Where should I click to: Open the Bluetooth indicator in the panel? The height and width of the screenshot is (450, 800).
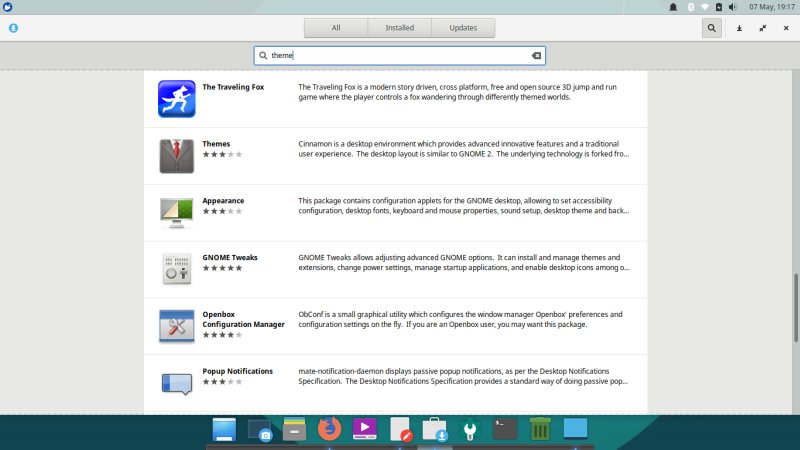(691, 7)
